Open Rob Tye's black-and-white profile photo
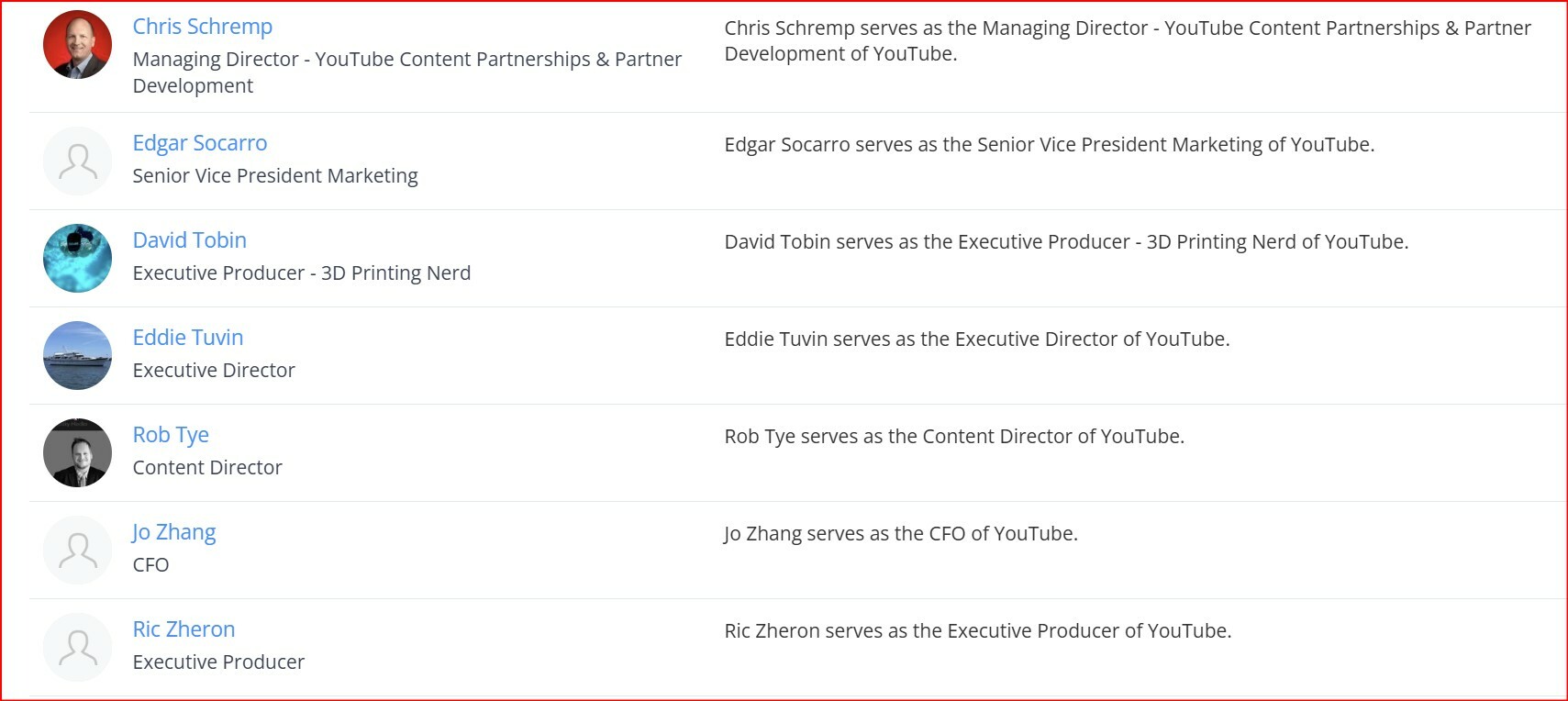The width and height of the screenshot is (1568, 701). tap(77, 453)
